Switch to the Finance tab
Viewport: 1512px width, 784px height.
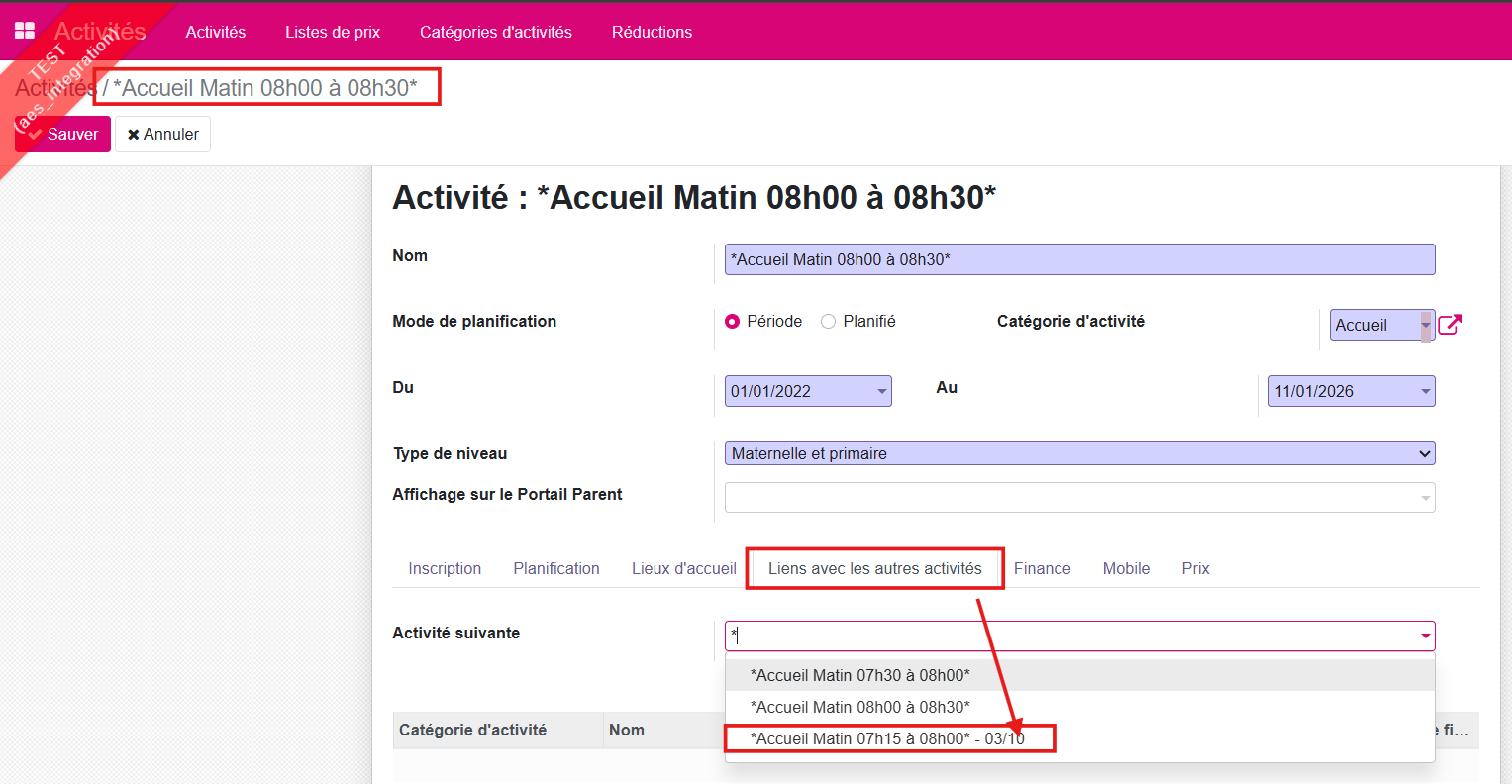pyautogui.click(x=1042, y=568)
